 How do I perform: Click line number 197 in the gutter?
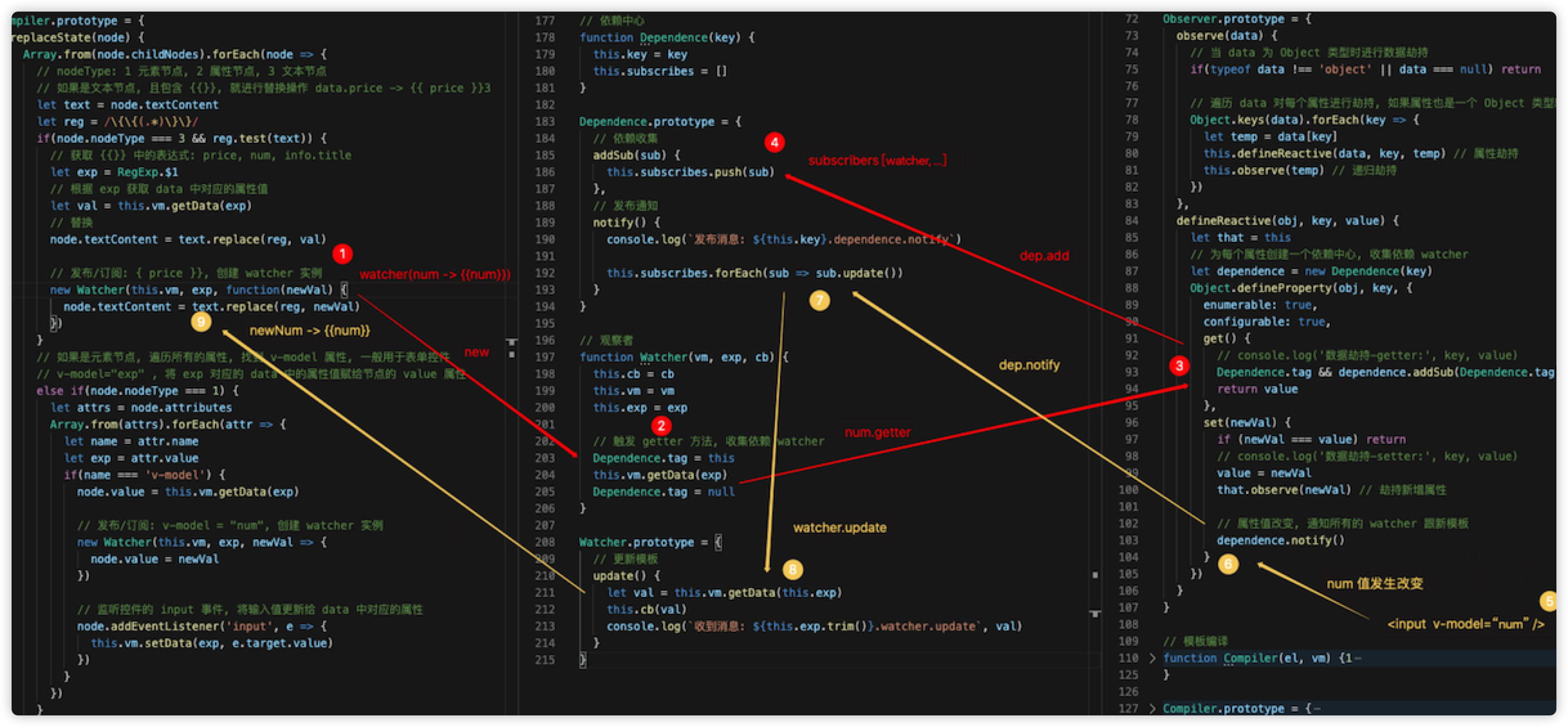545,357
